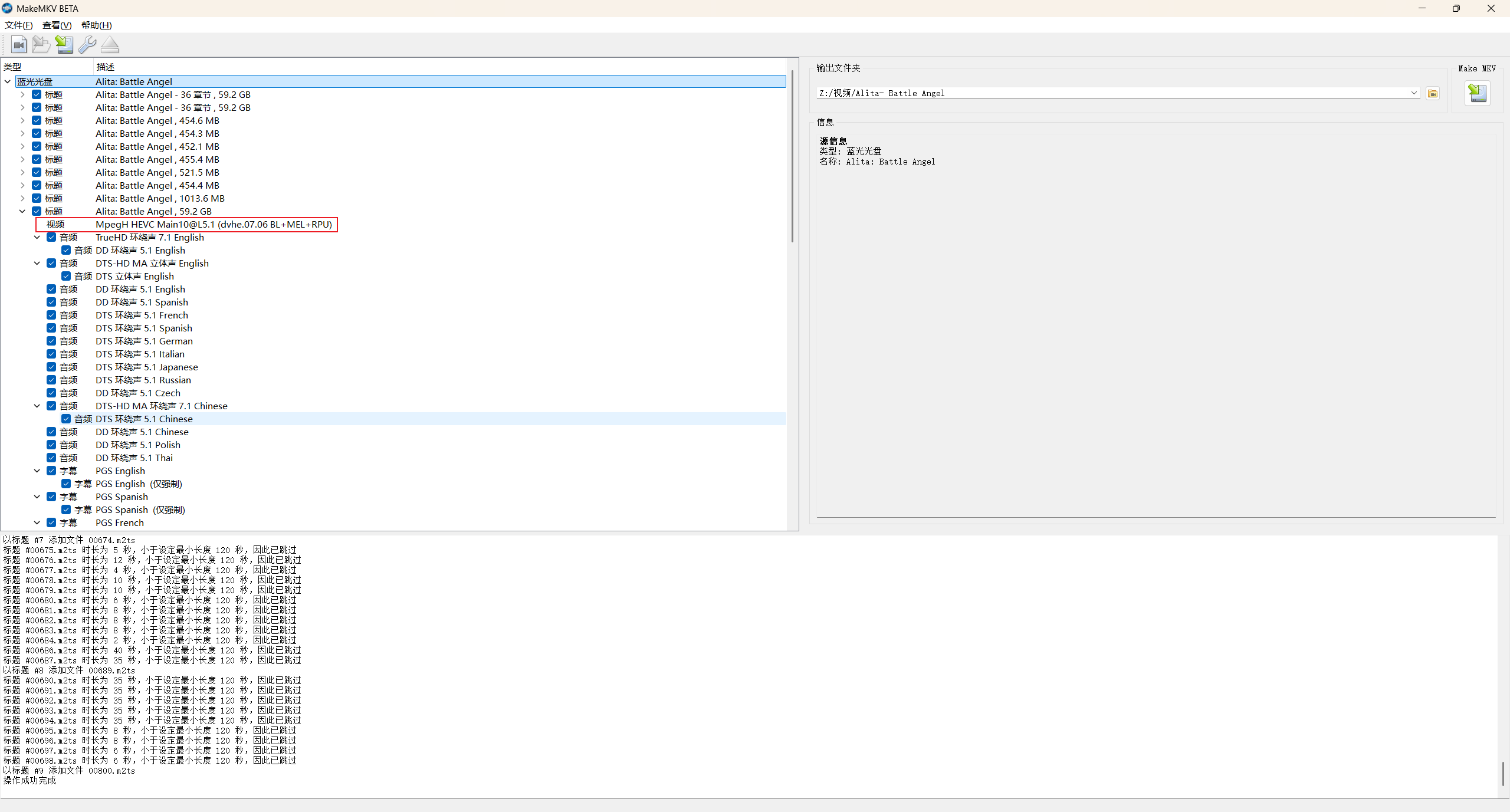Click the 描述 column header

(106, 67)
